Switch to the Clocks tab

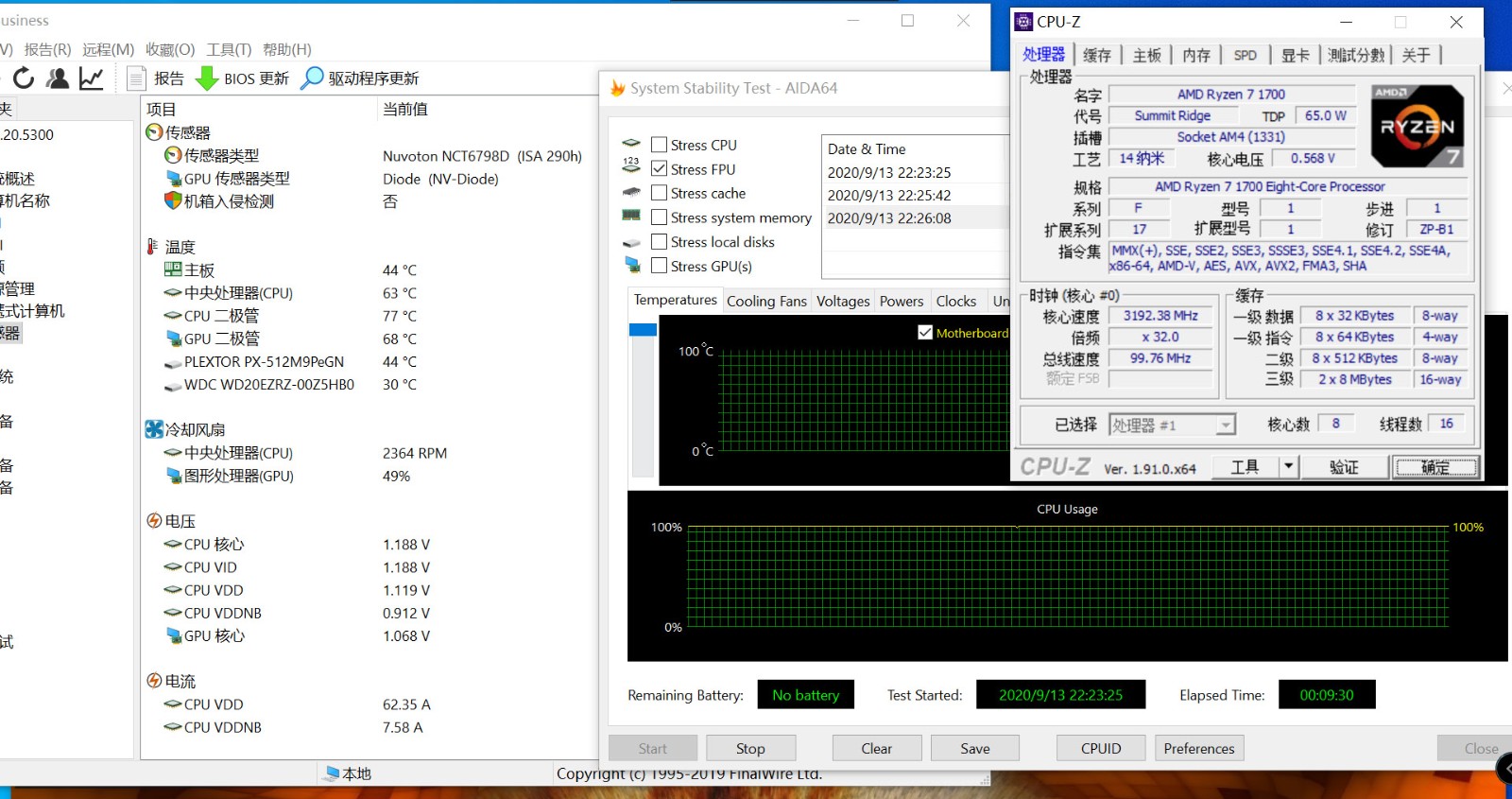pos(956,301)
